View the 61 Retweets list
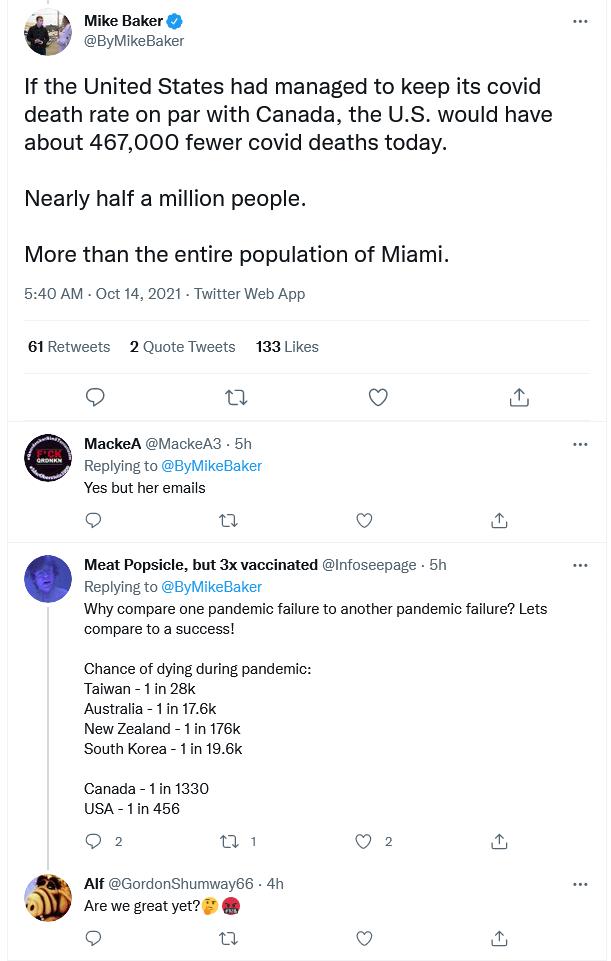This screenshot has width=611, height=961. (x=69, y=346)
